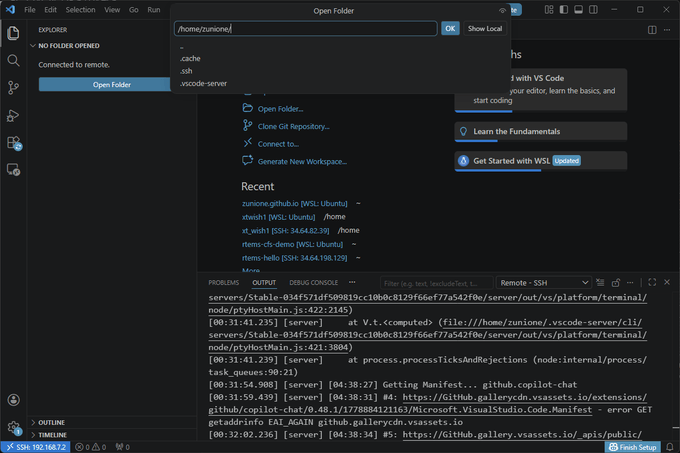Expand the TIMELINE section
The width and height of the screenshot is (680, 453).
[112, 435]
